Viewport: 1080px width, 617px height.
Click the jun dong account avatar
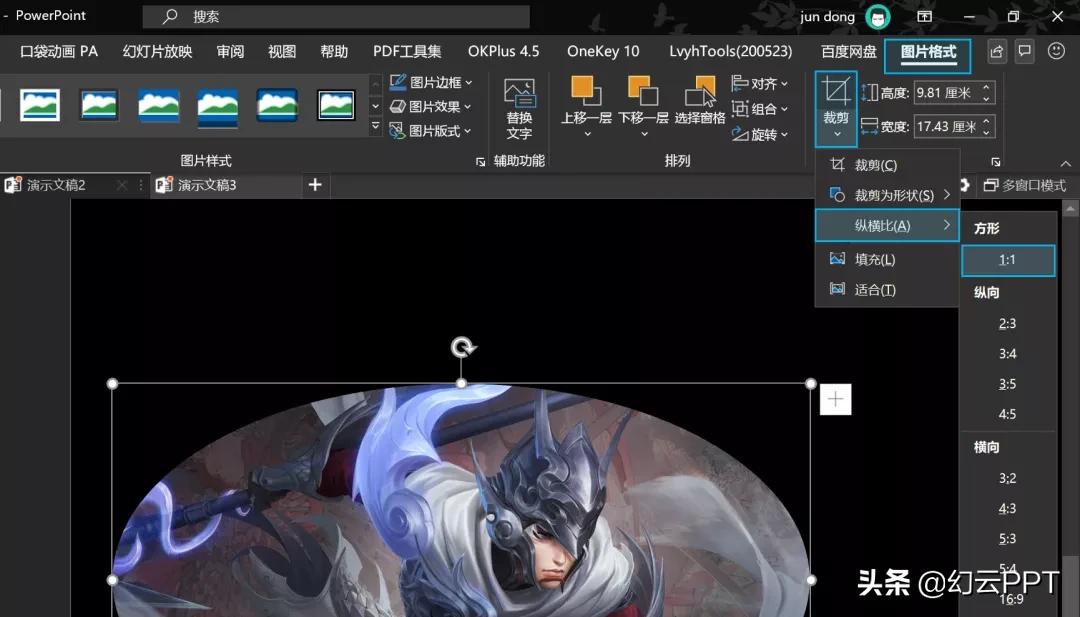click(878, 17)
